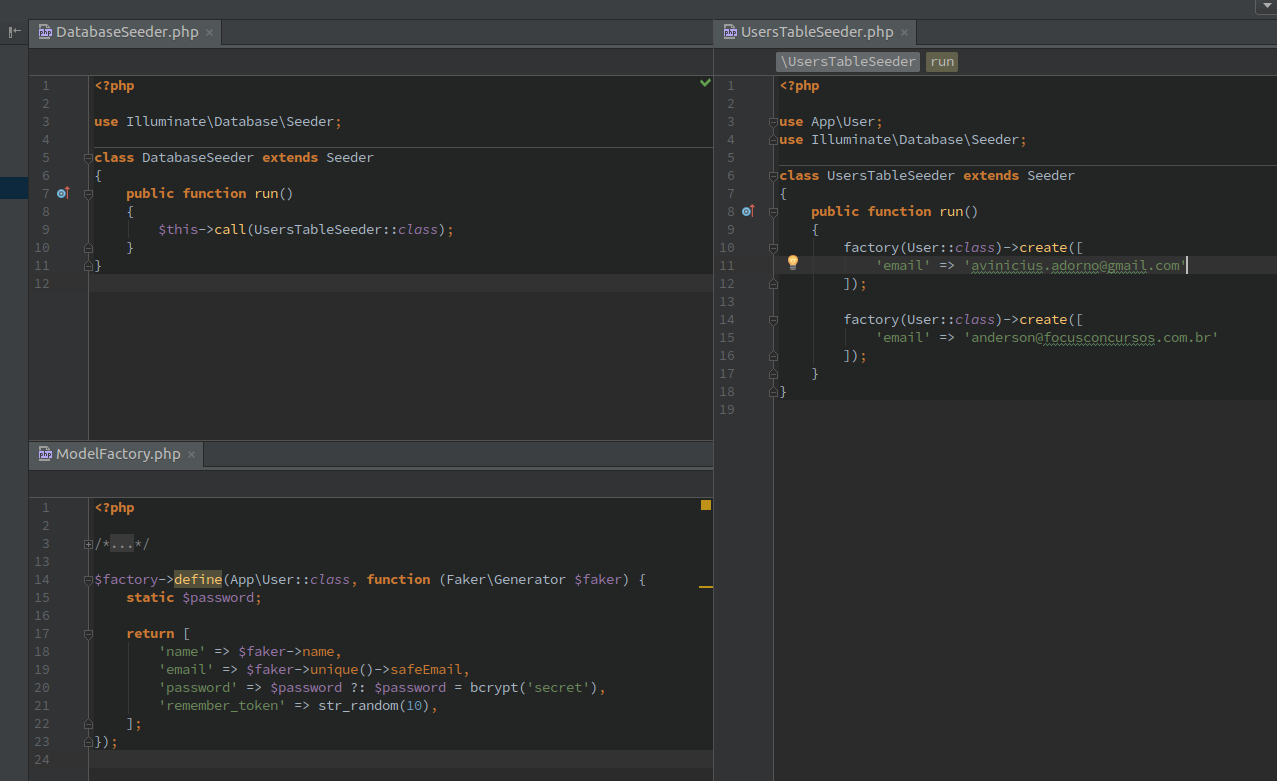The height and width of the screenshot is (781, 1277).
Task: Close the UsersTableSeeder.php tab
Action: [904, 33]
